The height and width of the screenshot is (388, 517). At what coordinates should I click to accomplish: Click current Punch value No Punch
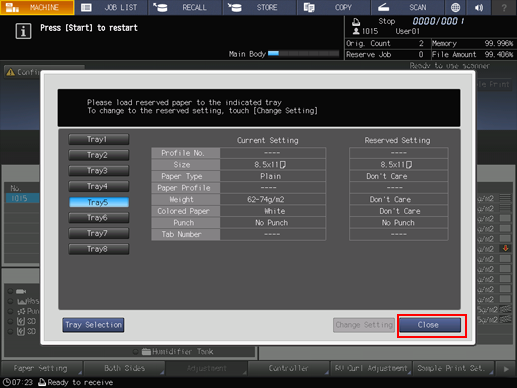272,223
